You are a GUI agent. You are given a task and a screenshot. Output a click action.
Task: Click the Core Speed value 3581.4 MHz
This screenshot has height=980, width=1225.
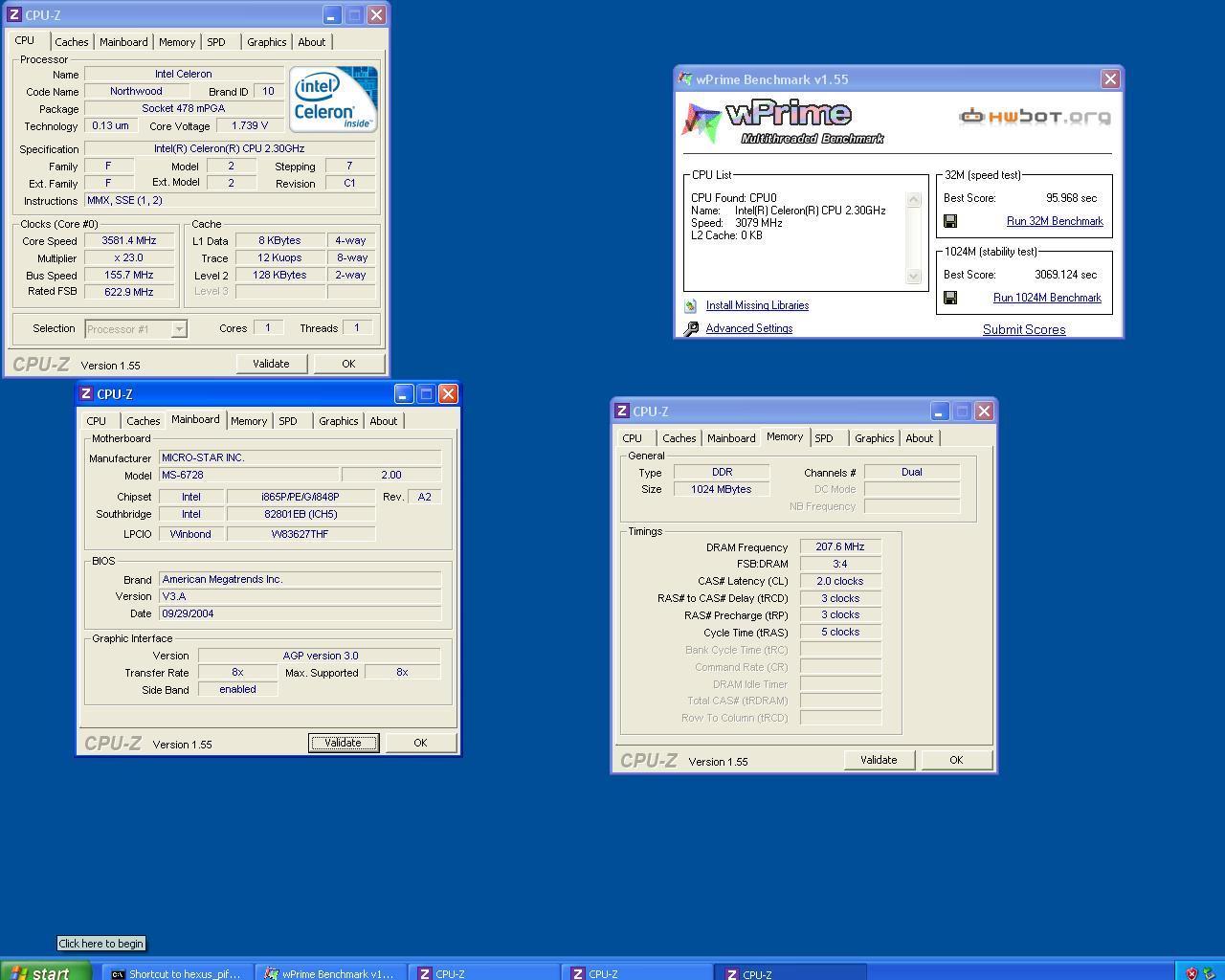pyautogui.click(x=129, y=241)
